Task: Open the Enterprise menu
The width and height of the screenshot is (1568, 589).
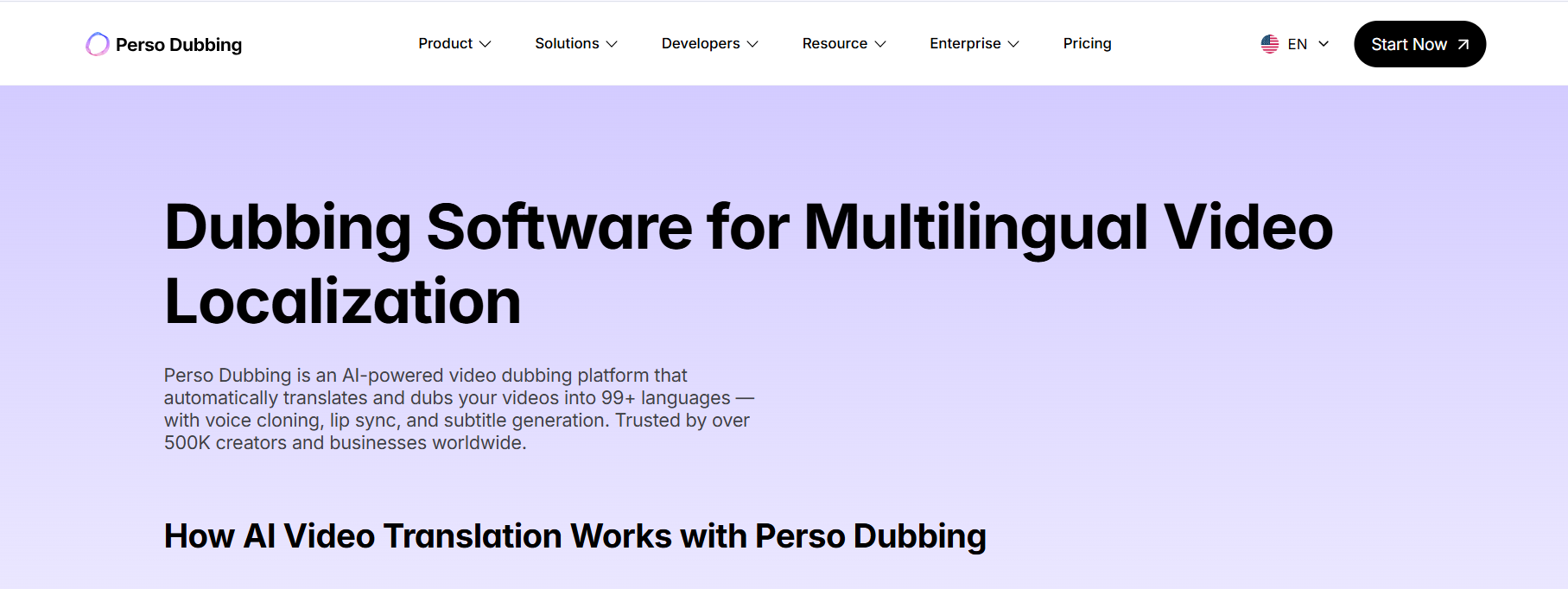Action: click(974, 43)
